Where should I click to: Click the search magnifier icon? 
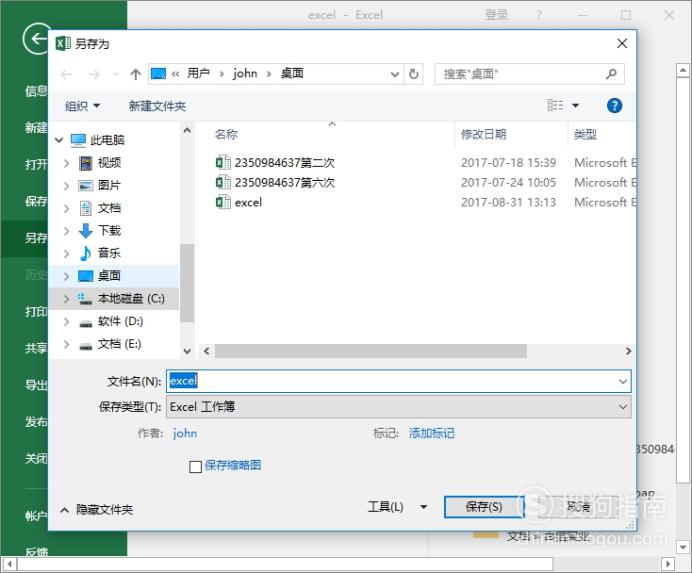point(611,74)
